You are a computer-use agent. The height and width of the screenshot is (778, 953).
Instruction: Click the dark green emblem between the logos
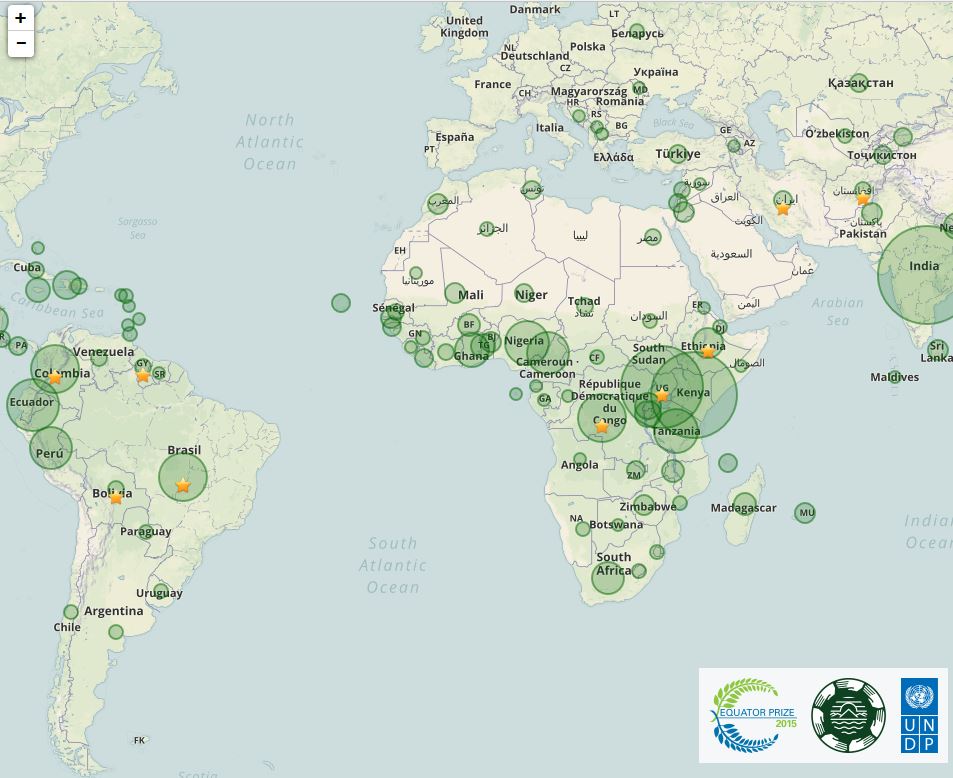tap(848, 714)
